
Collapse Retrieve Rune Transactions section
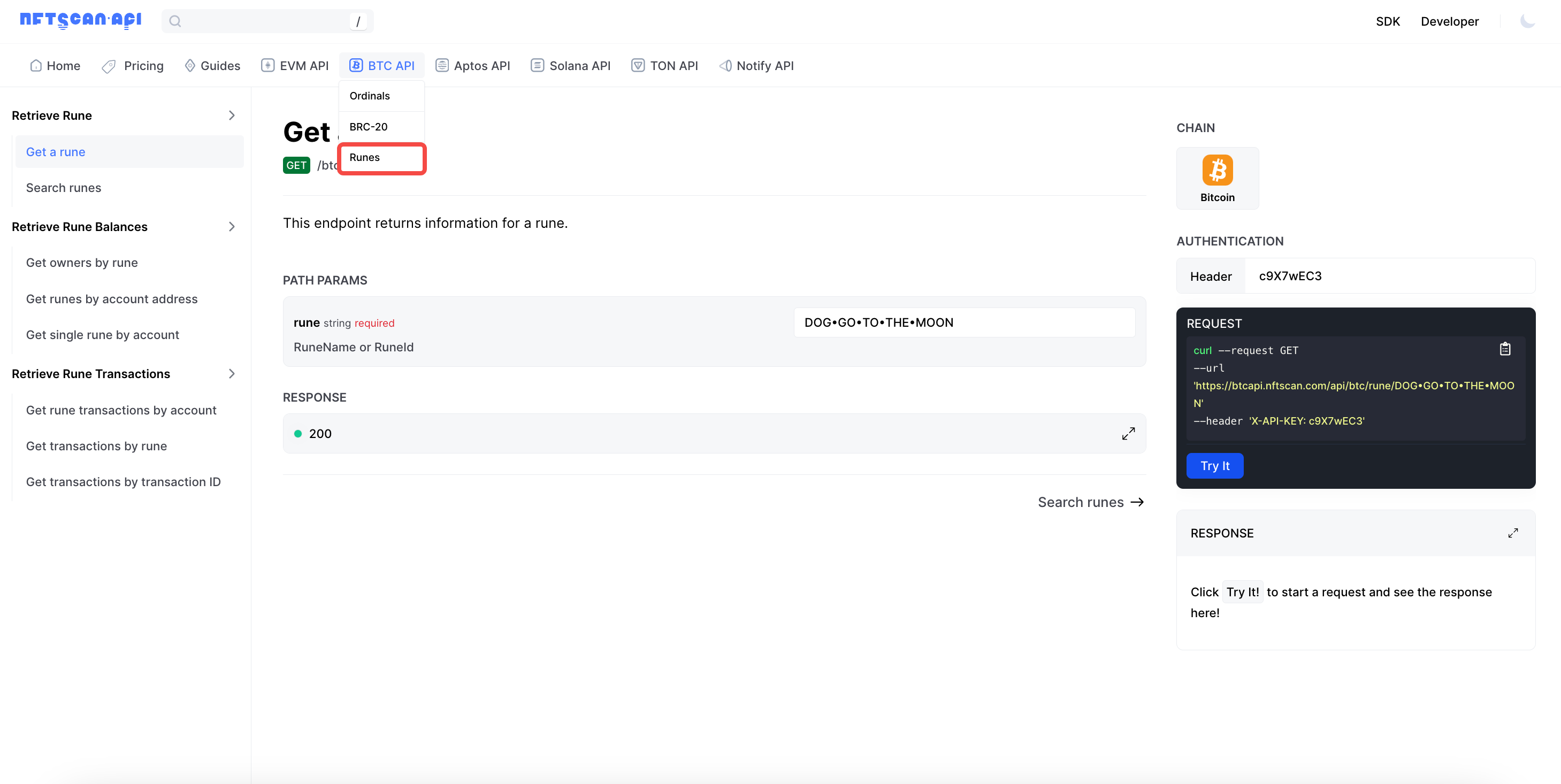(232, 374)
